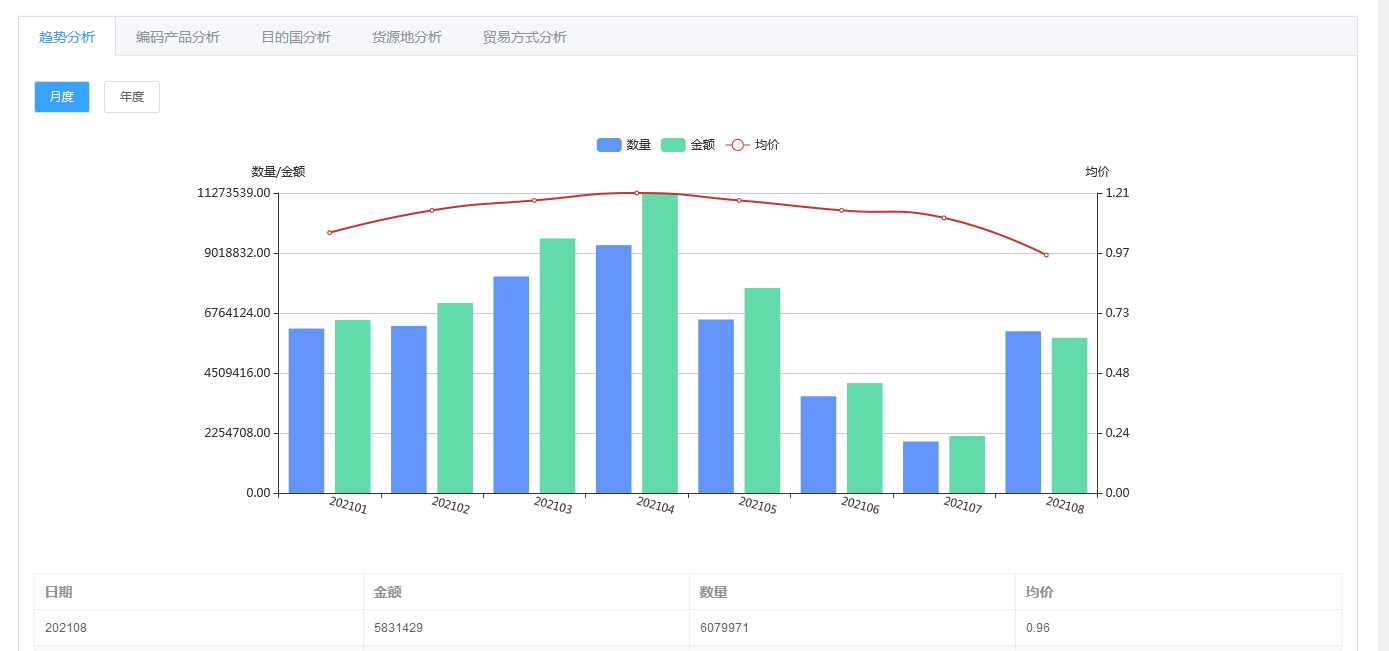Toggle the 数量 legend series
The height and width of the screenshot is (651, 1389).
624,145
